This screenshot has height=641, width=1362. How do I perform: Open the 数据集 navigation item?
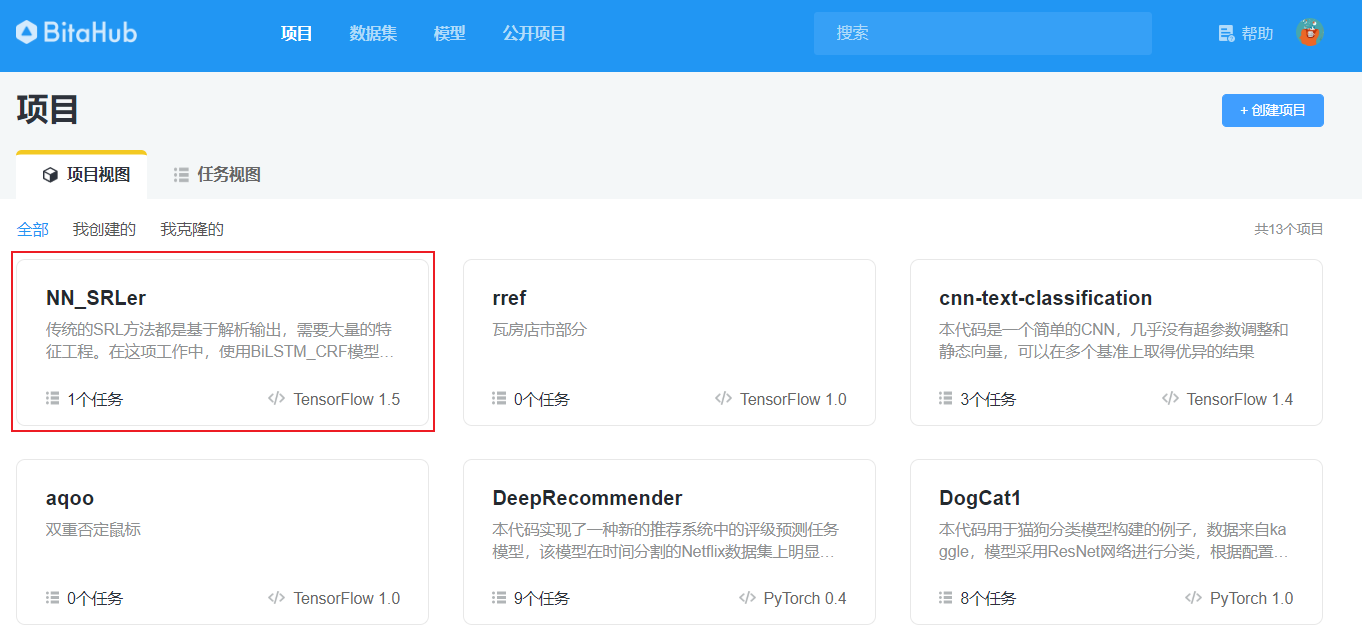click(x=373, y=33)
